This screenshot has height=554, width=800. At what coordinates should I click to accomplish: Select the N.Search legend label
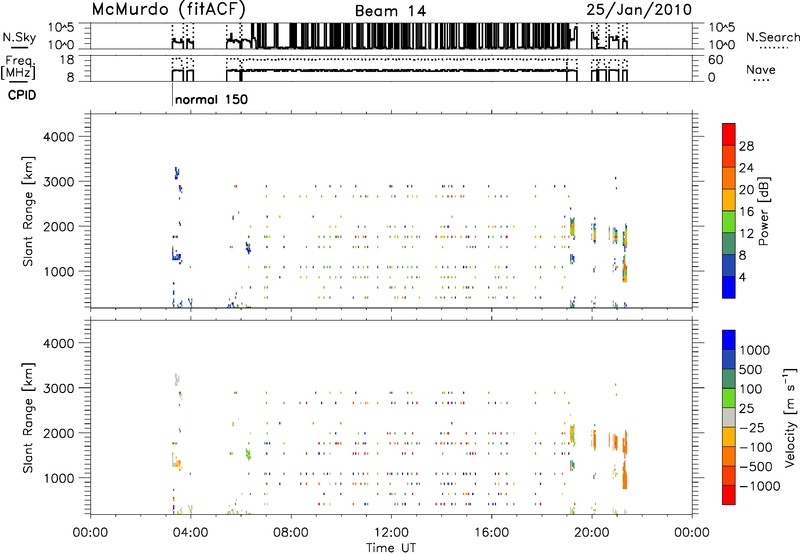[772, 37]
